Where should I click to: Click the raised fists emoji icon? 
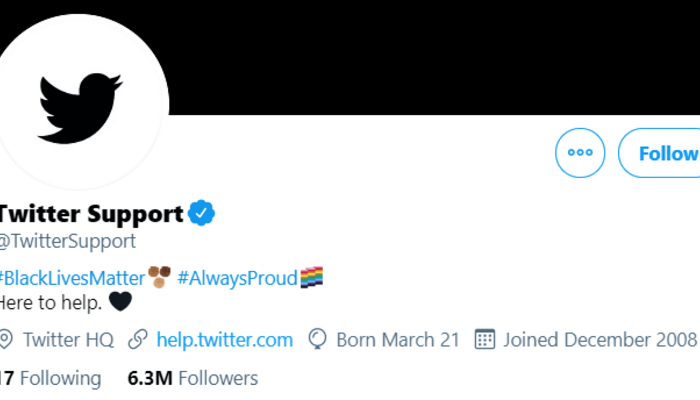point(160,276)
